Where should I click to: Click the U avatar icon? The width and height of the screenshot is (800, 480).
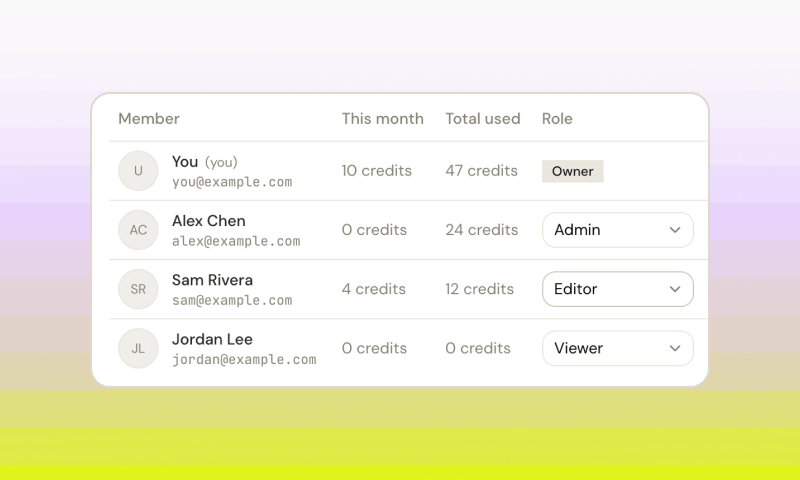click(138, 171)
